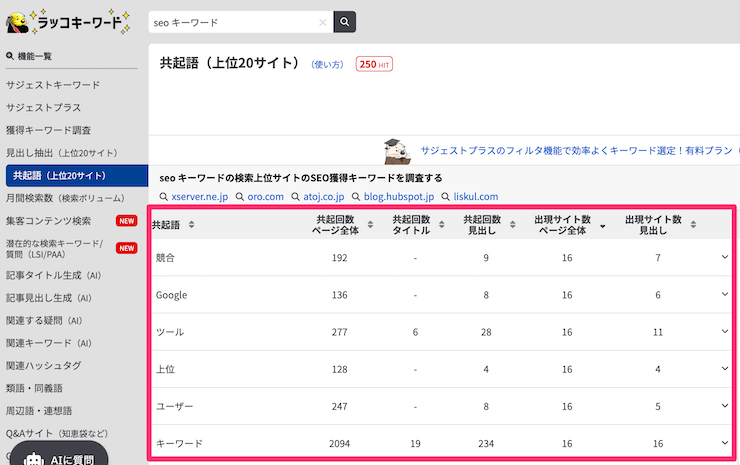Image resolution: width=740 pixels, height=465 pixels.
Task: Expand the ツール row chevron
Action: point(724,332)
